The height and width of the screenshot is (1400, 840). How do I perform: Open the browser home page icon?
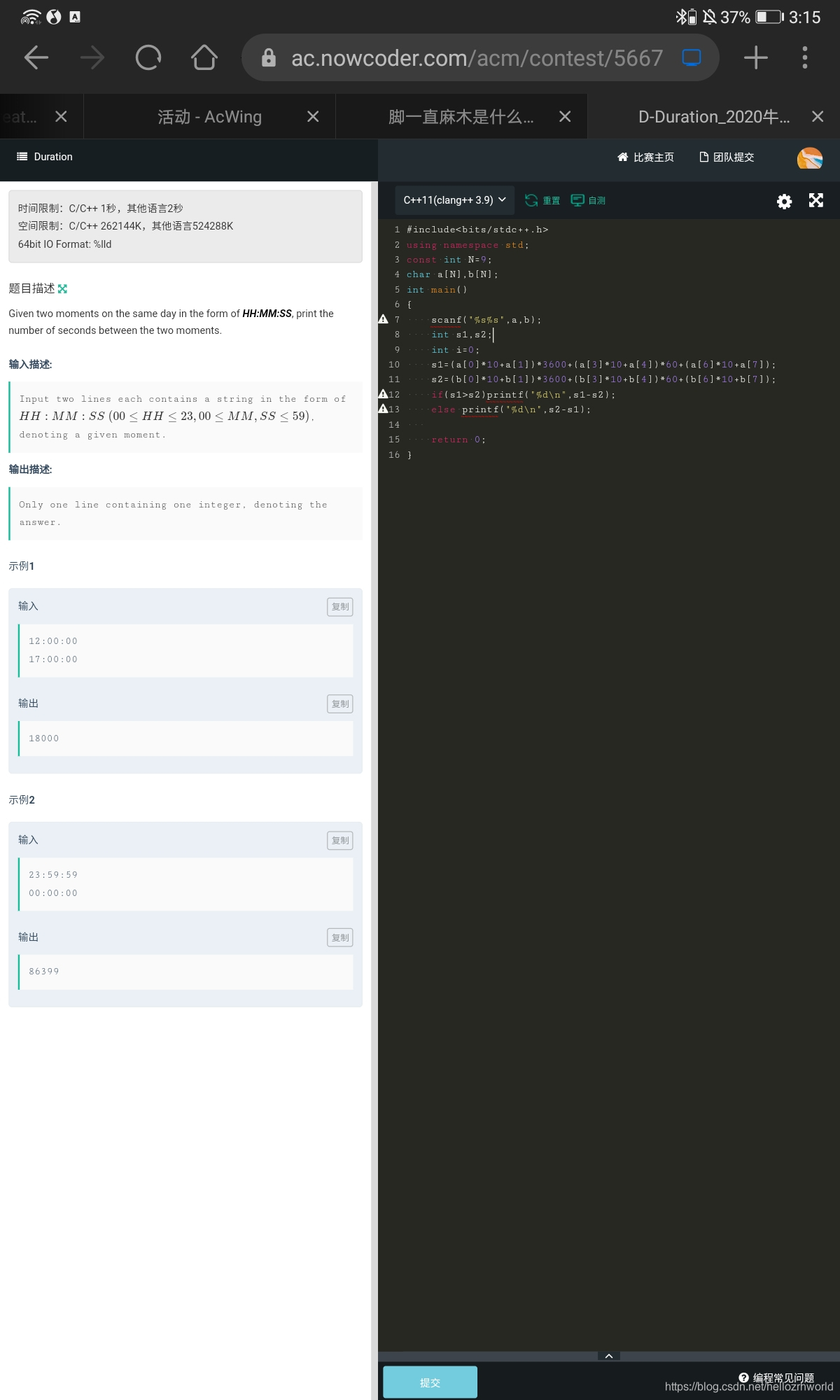(x=204, y=57)
